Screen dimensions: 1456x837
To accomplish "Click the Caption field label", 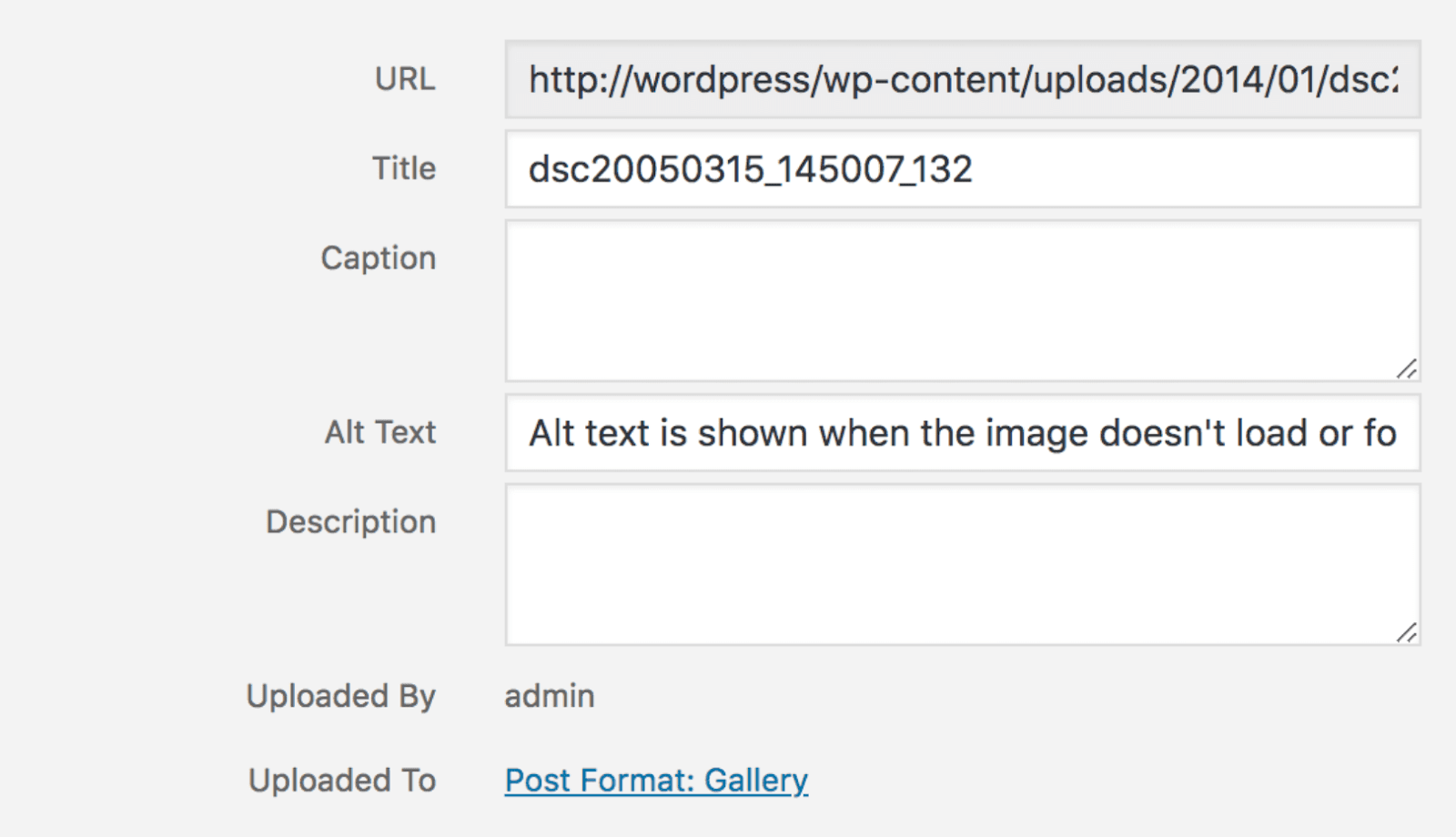I will [x=379, y=258].
